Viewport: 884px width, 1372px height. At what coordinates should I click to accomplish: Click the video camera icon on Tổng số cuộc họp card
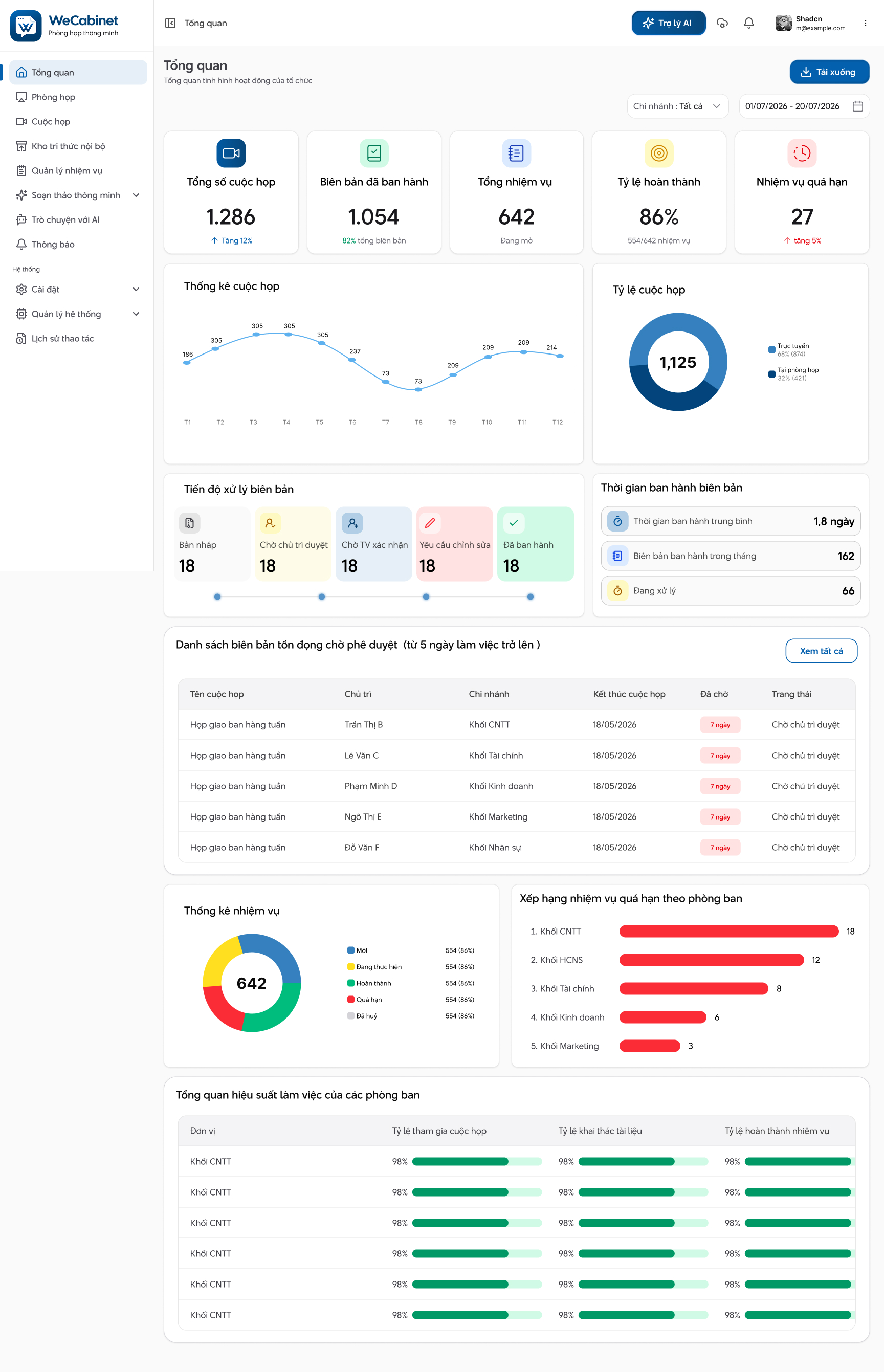pos(231,153)
